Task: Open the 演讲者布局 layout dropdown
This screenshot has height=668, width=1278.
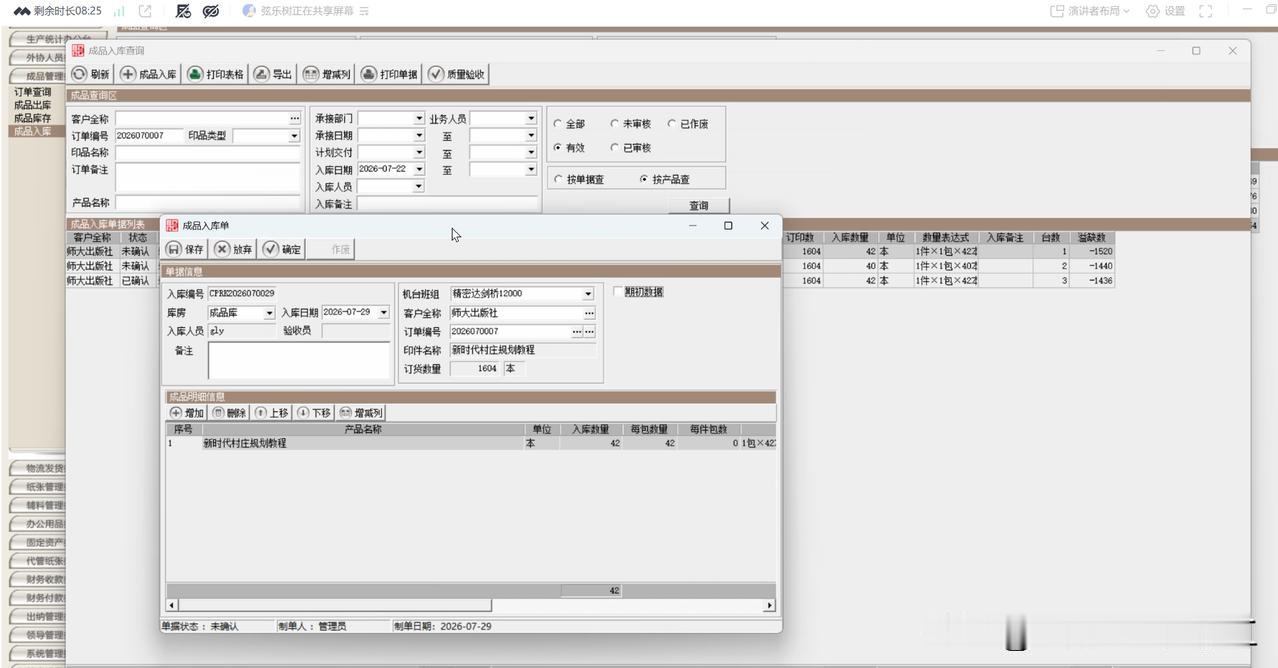Action: [x=1090, y=11]
